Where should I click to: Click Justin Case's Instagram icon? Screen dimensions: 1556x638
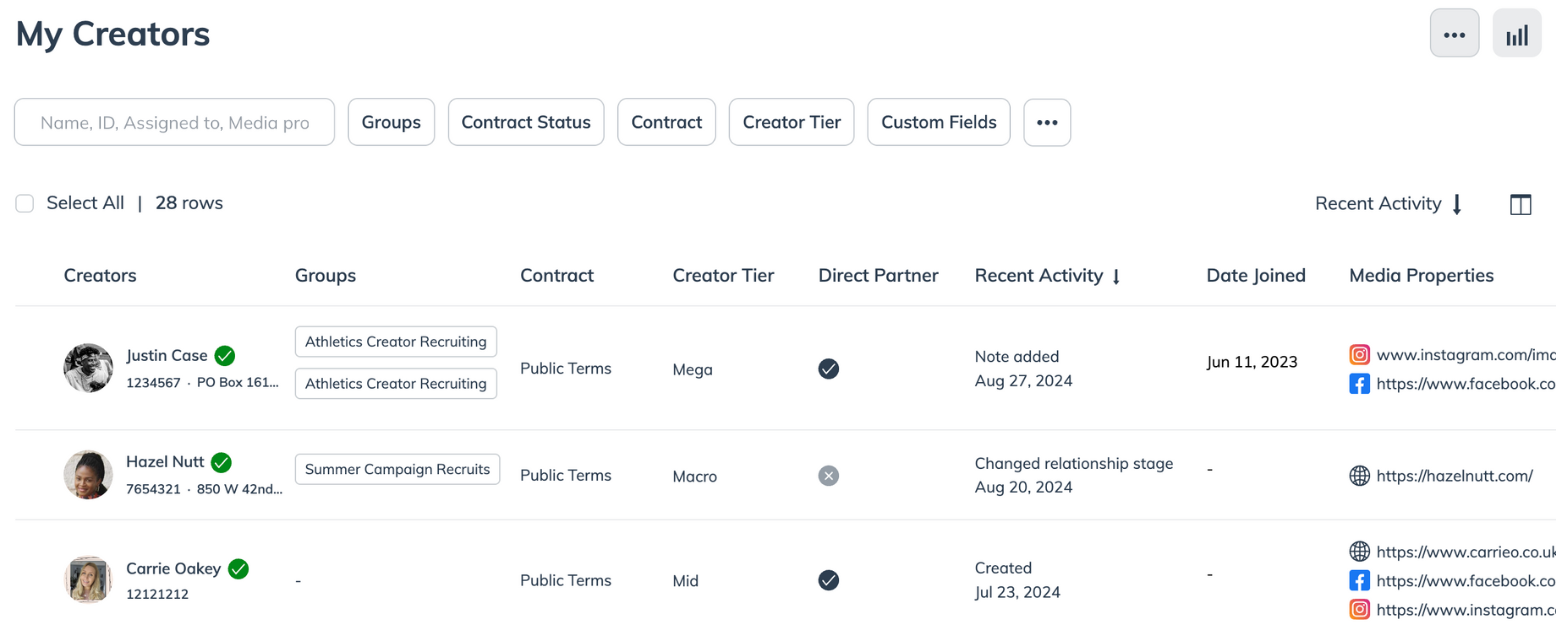(1359, 354)
